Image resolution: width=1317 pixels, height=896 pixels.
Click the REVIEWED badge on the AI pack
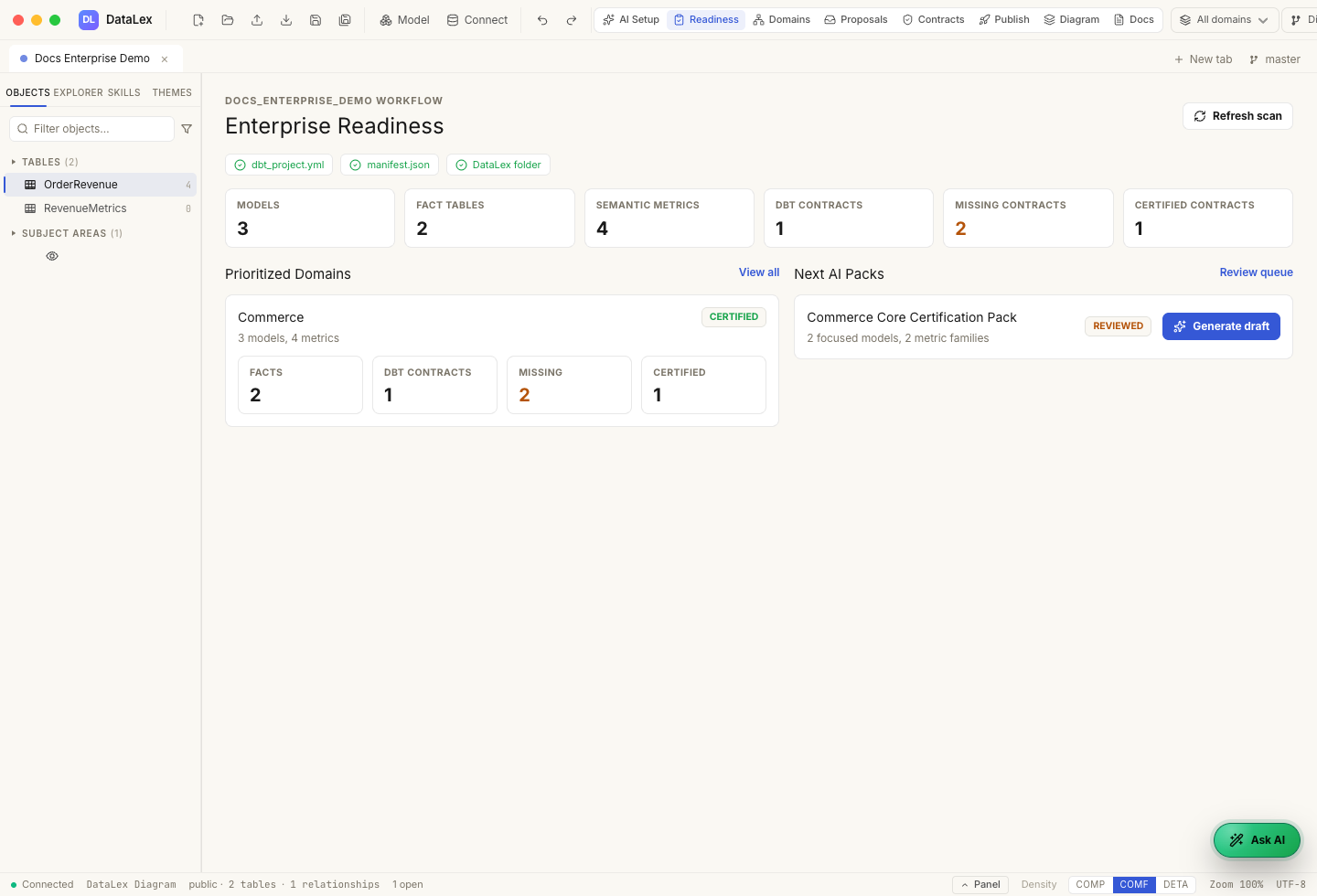[x=1118, y=326]
